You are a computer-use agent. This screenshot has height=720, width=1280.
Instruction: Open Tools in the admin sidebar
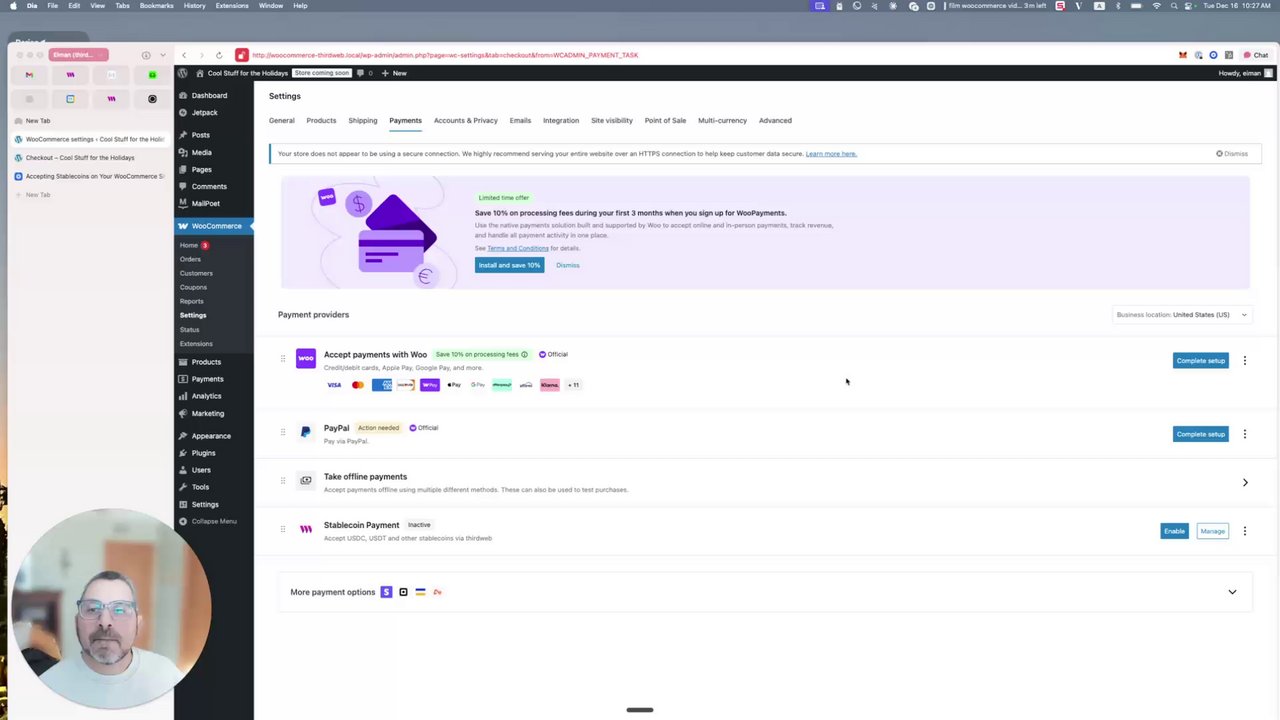coord(200,487)
